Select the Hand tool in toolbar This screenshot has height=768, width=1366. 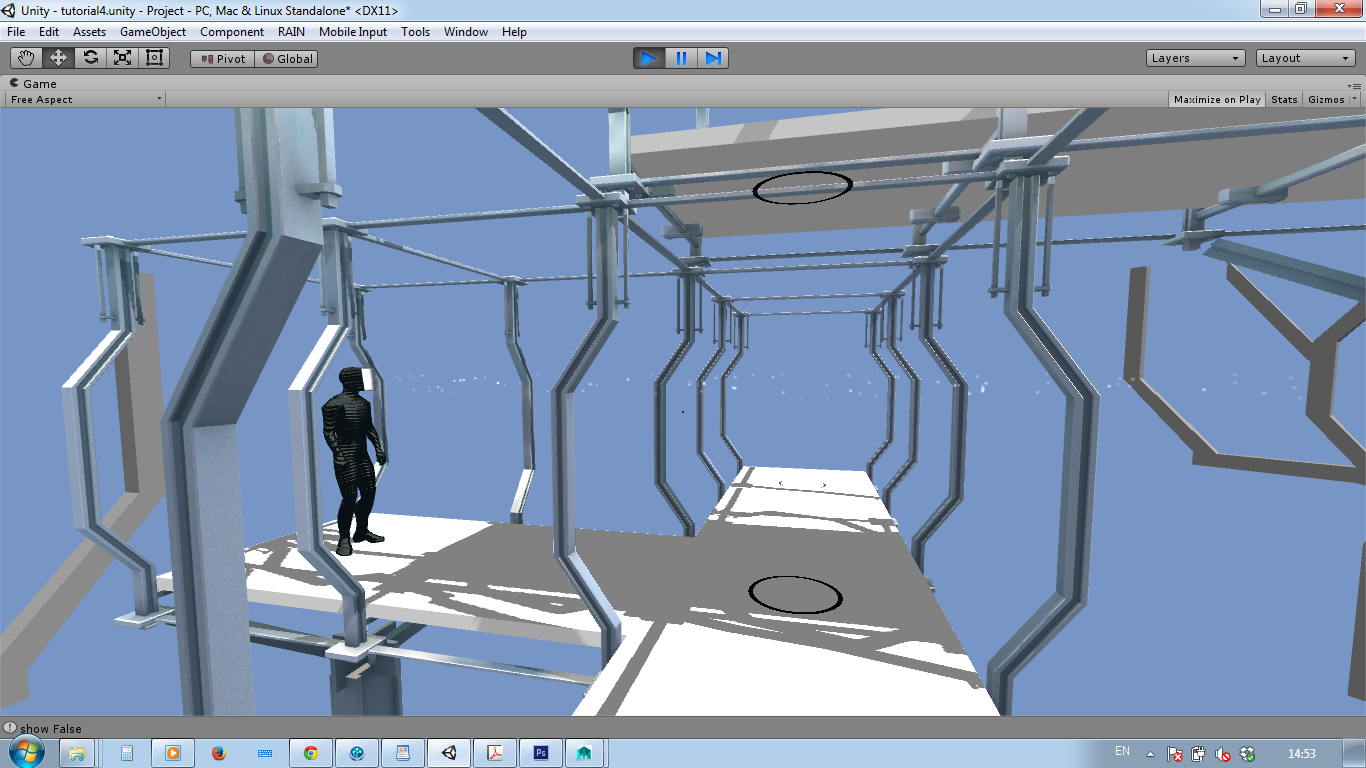point(26,58)
